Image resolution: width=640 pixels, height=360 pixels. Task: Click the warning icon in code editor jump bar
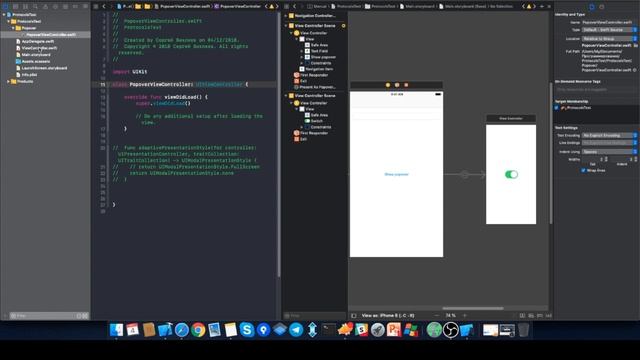click(271, 7)
